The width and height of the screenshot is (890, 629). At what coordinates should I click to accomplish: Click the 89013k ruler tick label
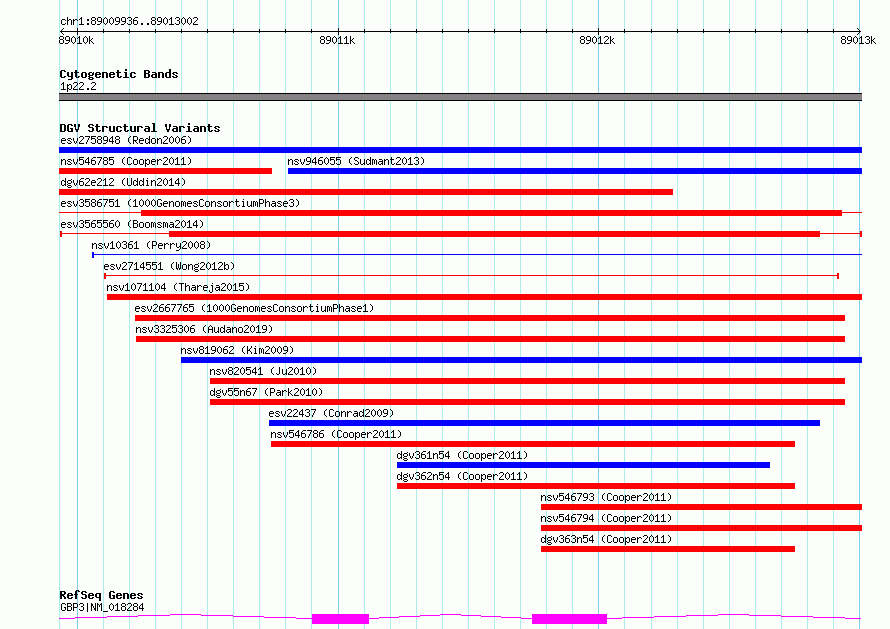pyautogui.click(x=858, y=40)
